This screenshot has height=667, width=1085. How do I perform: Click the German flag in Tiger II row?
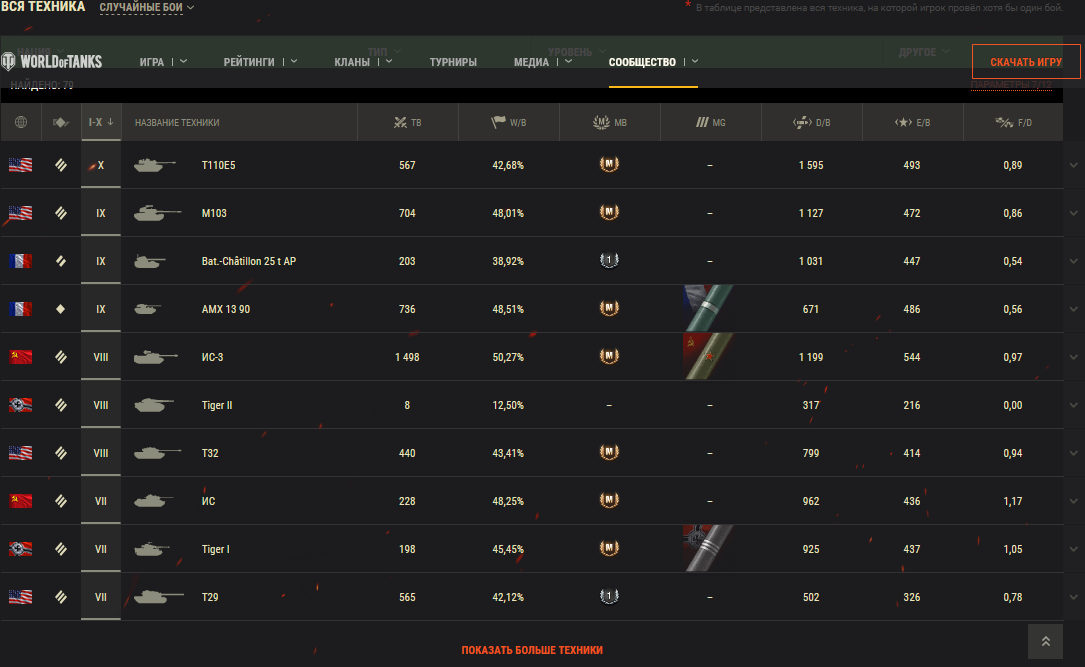click(21, 405)
